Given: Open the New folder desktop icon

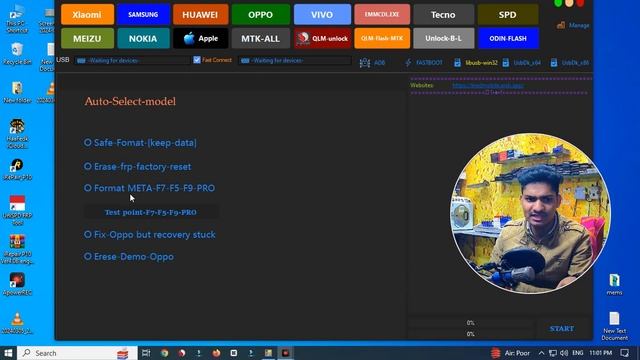Looking at the screenshot, I should point(17,92).
